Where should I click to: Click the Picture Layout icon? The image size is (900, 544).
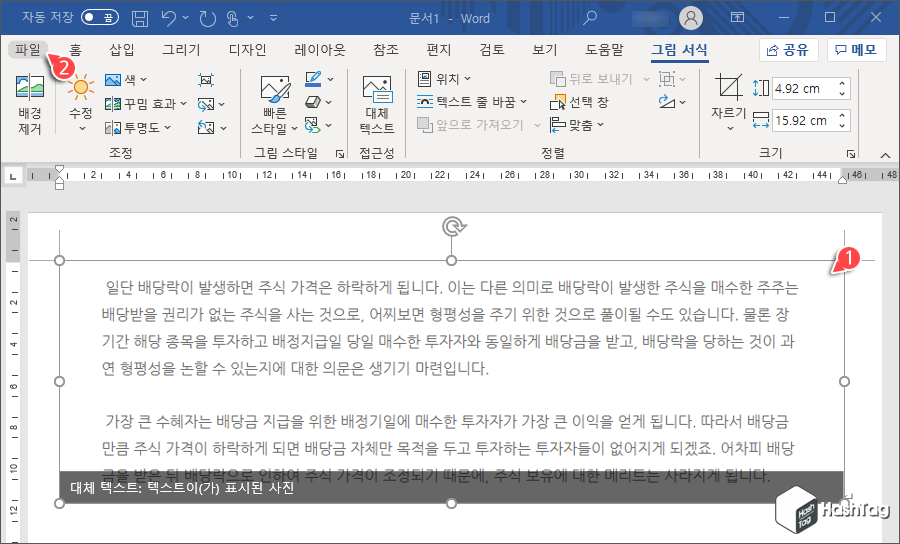pyautogui.click(x=312, y=125)
